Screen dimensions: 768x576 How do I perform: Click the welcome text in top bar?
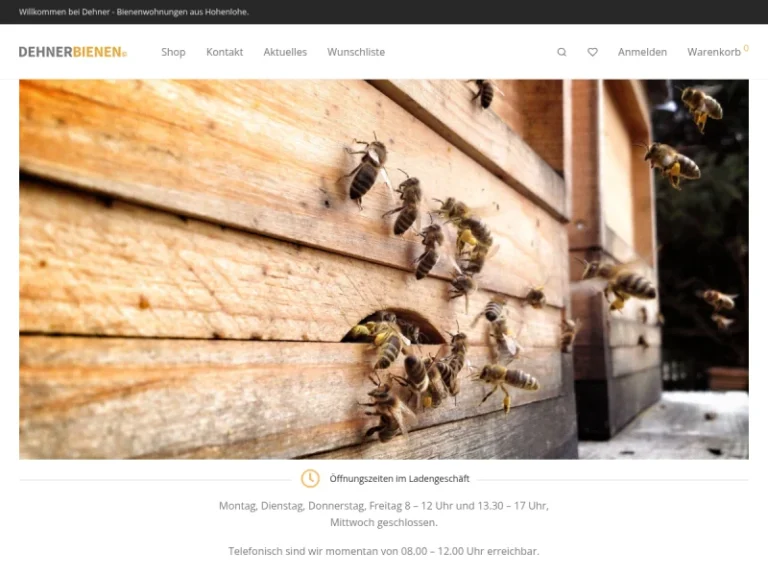coord(134,12)
